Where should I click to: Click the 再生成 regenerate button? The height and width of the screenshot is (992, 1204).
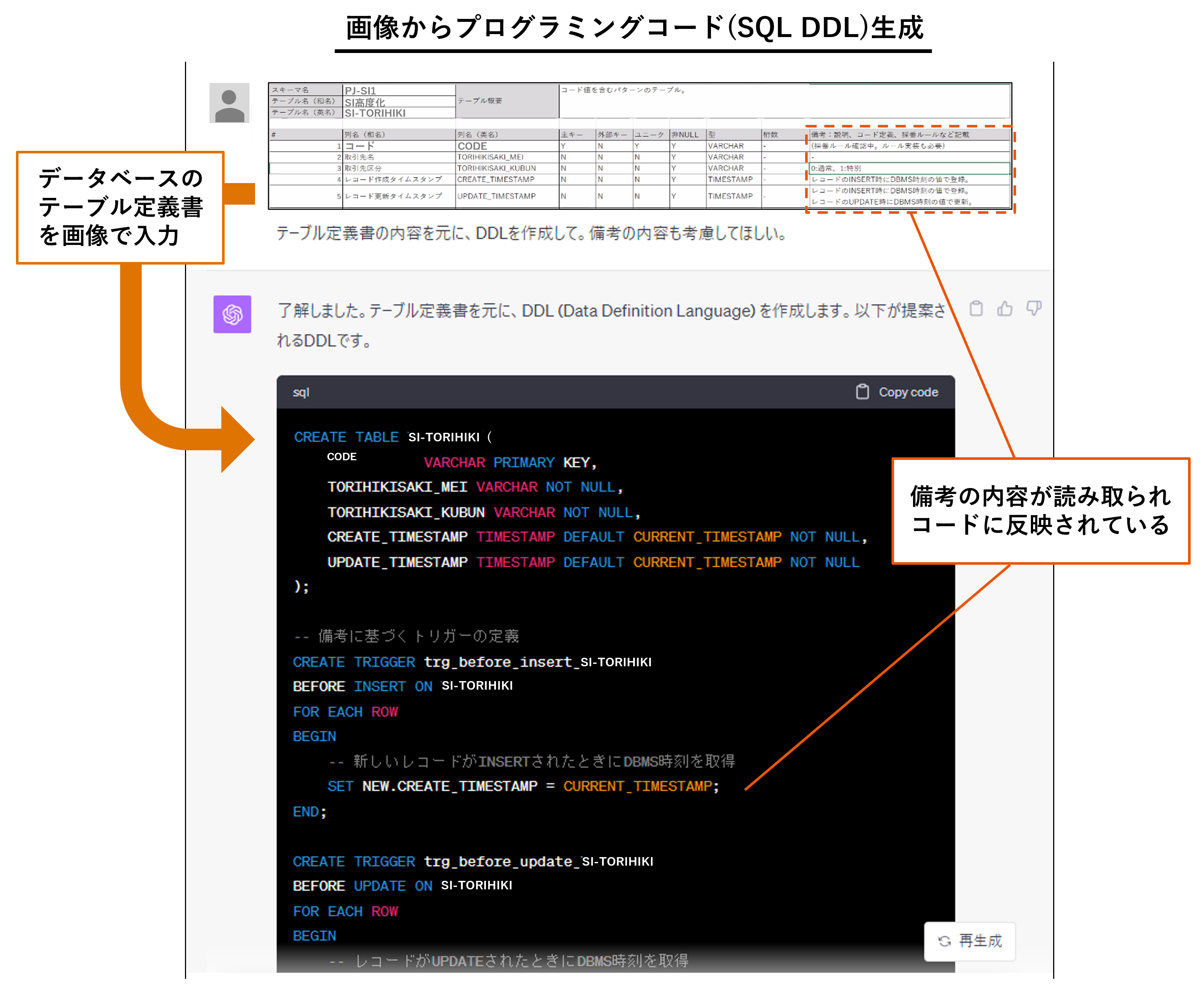tap(970, 941)
